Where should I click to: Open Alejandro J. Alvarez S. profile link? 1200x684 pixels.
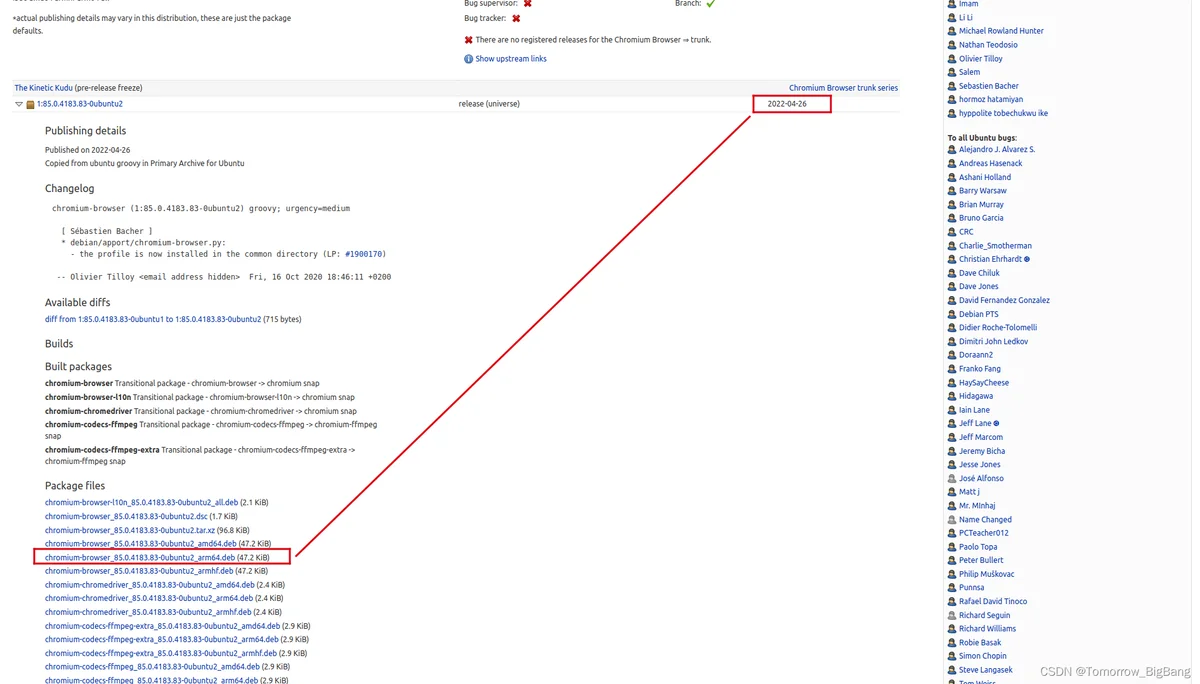[x=997, y=150]
